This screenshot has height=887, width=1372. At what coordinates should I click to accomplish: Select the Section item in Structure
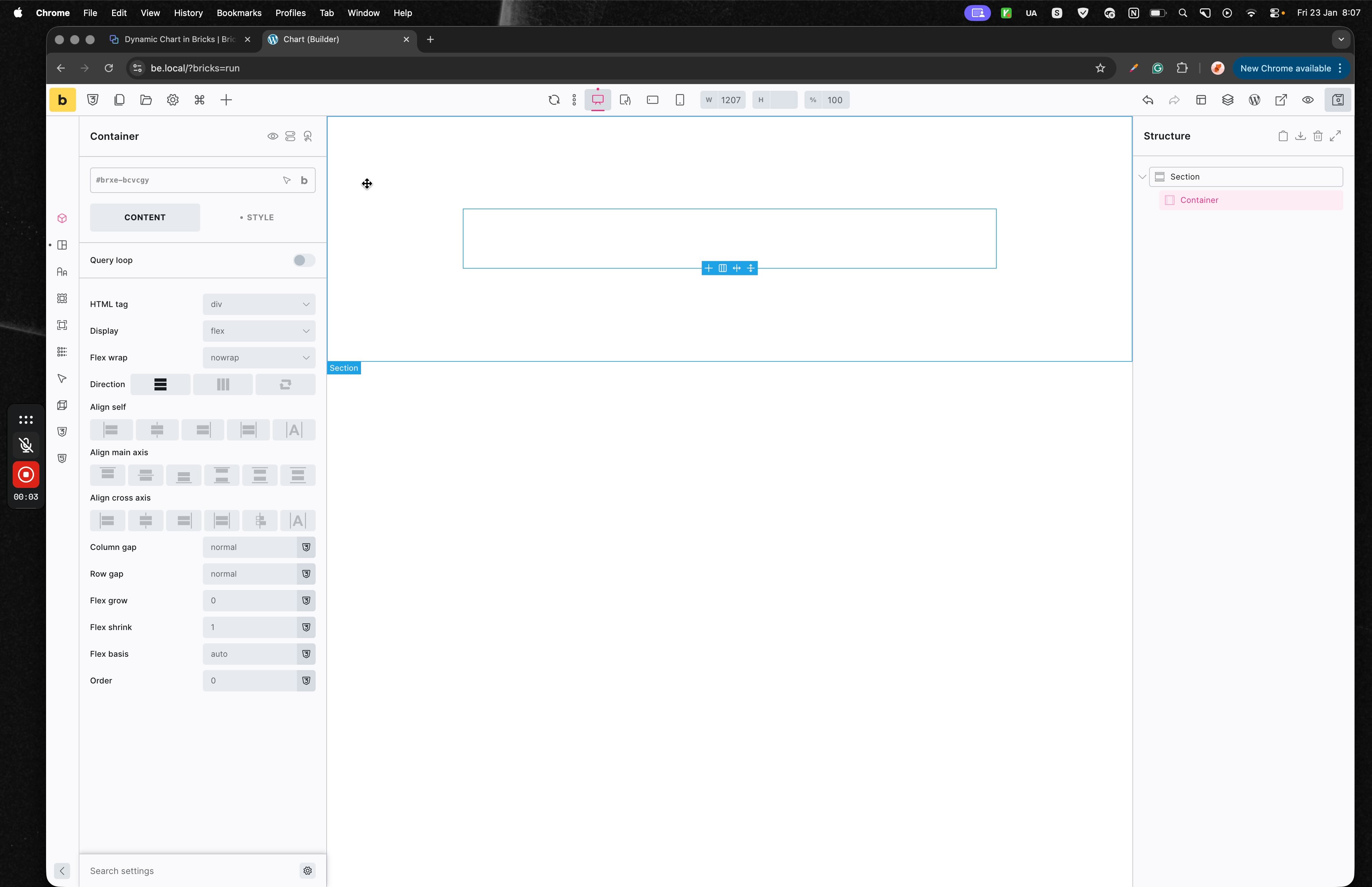[1246, 177]
